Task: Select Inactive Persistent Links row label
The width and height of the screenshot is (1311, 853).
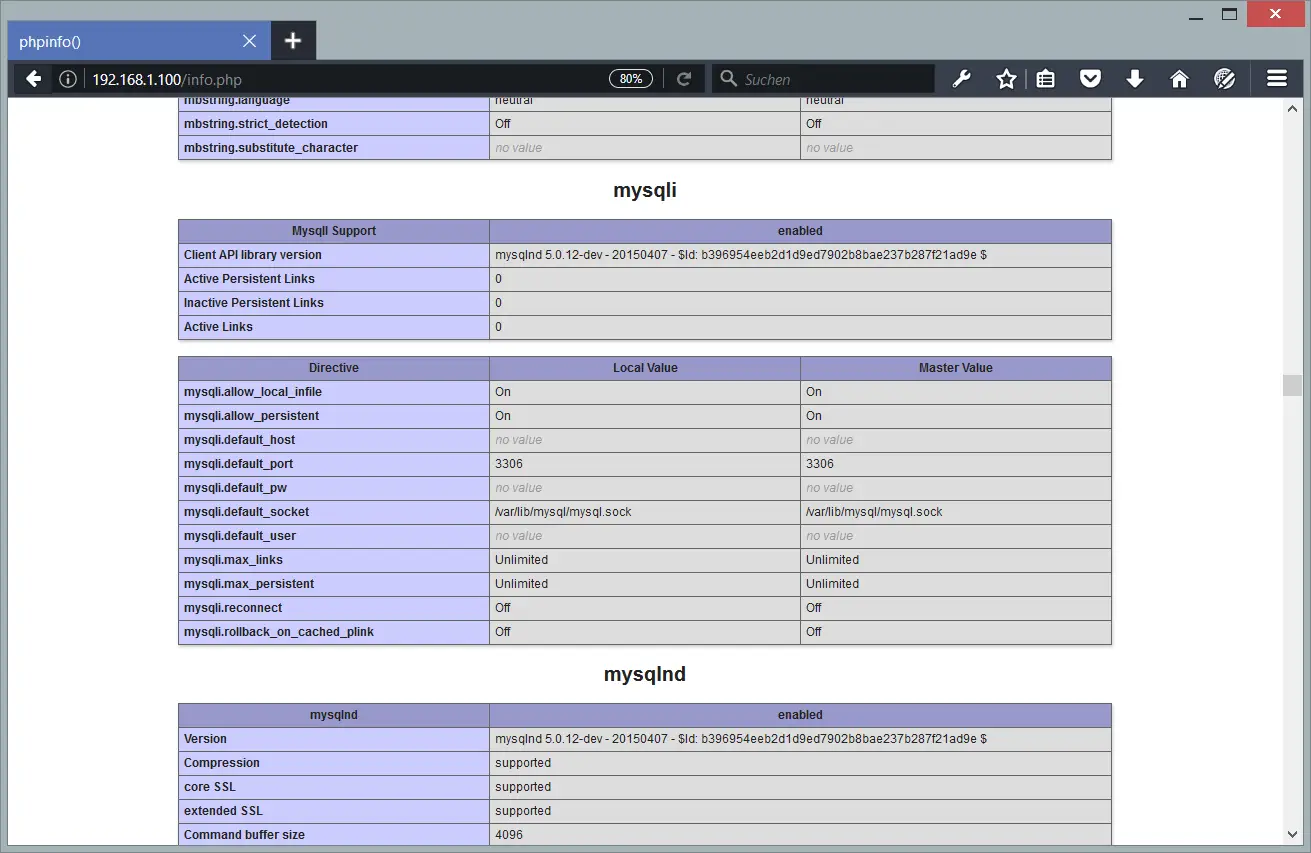Action: click(254, 303)
